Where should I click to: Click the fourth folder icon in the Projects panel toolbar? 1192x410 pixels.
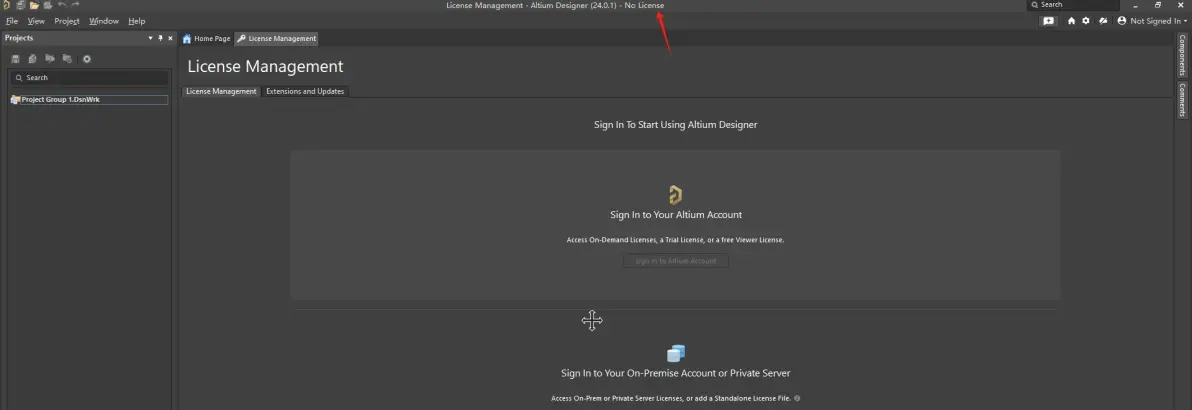(x=68, y=59)
